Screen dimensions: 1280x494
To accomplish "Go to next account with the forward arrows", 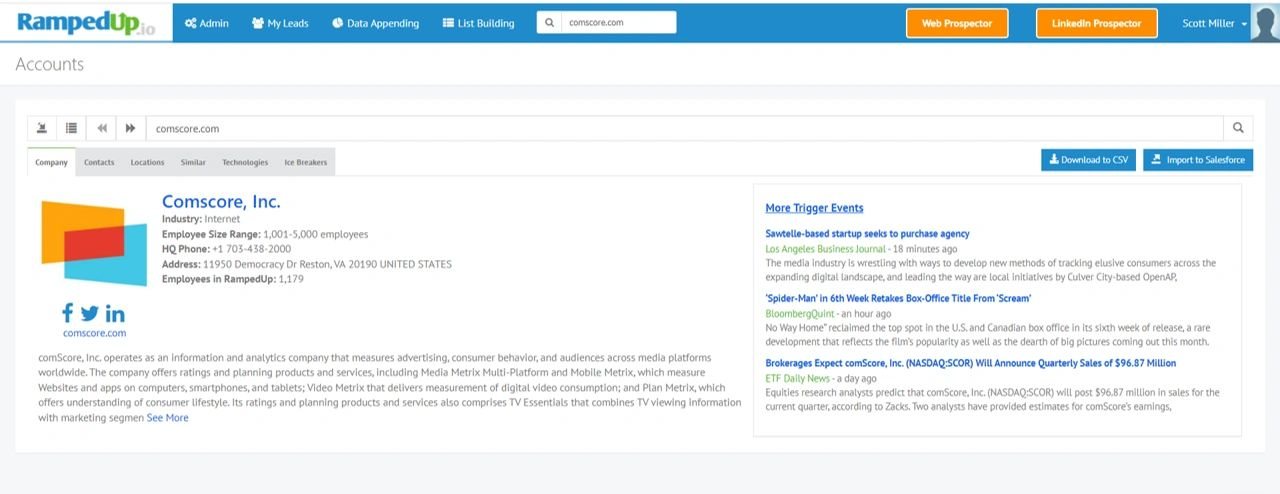I will click(131, 128).
